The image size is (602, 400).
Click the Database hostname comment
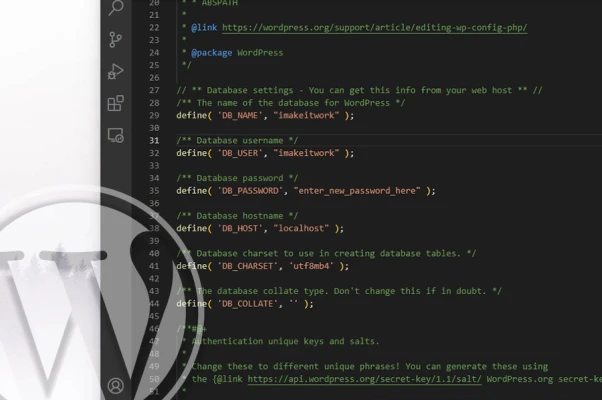pyautogui.click(x=237, y=216)
